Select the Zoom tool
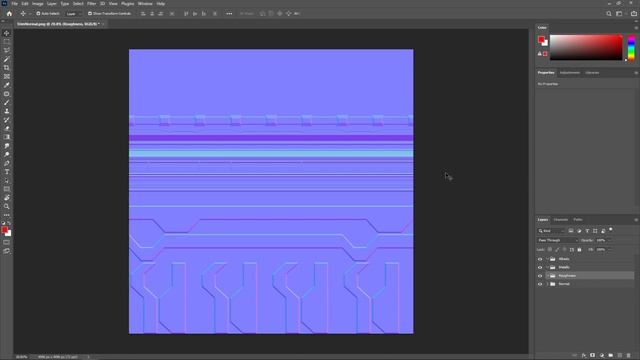Screen dimensions: 640x360 7,207
